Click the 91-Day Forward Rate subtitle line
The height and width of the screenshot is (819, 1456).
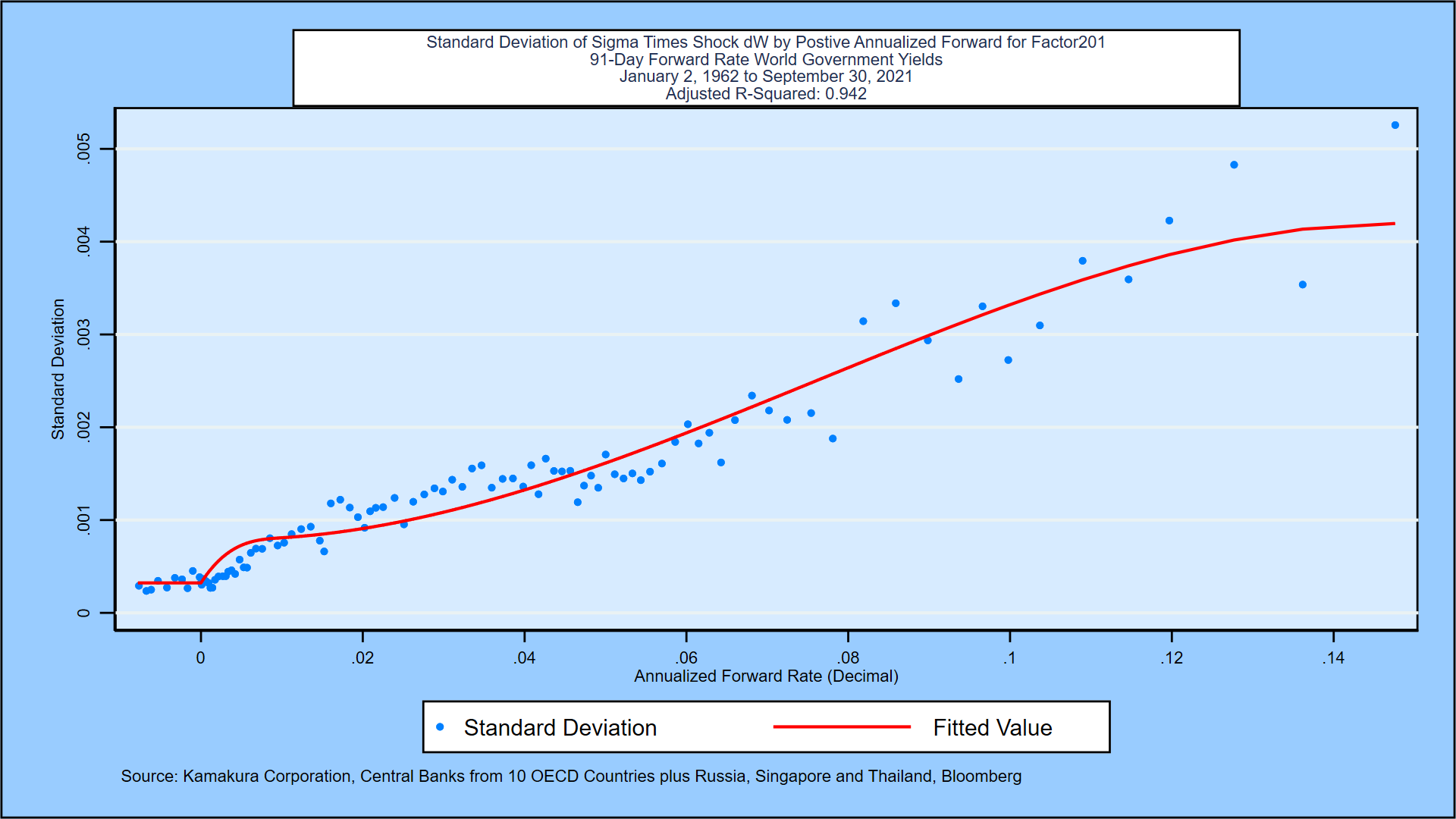(766, 60)
